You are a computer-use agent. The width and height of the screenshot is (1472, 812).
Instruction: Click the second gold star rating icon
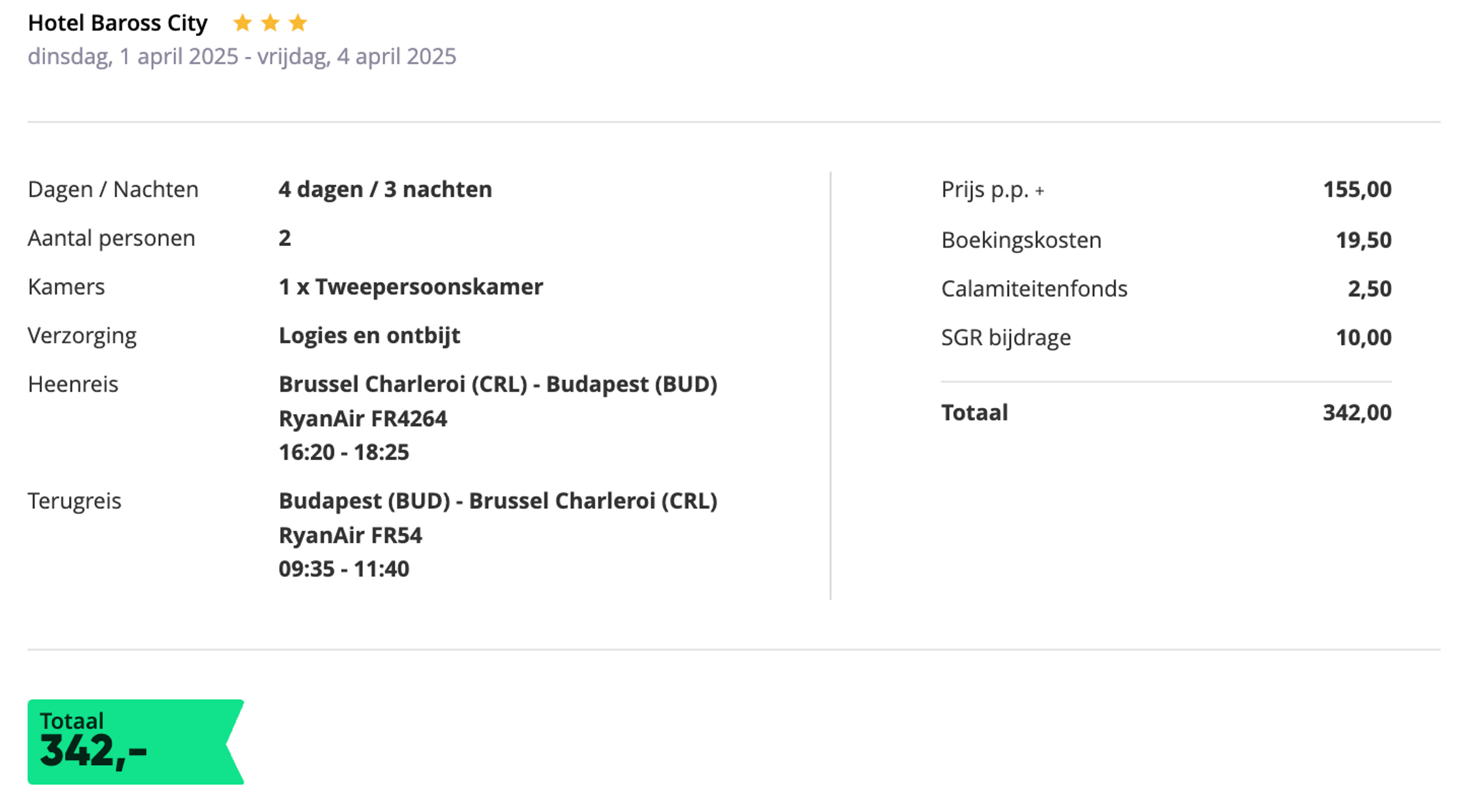click(x=270, y=23)
